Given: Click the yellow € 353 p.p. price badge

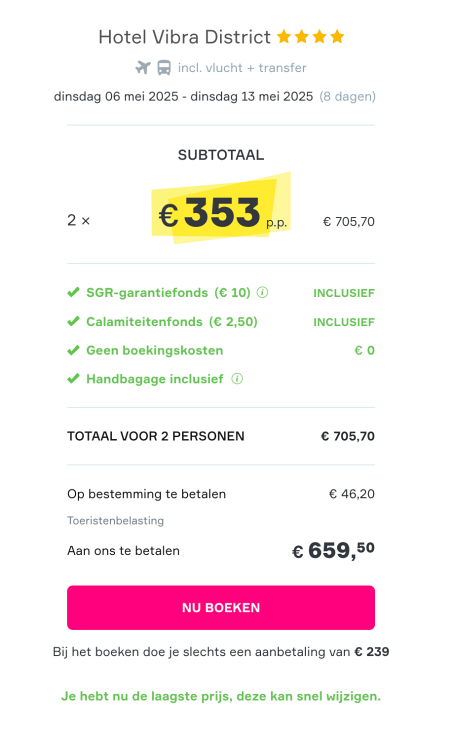Looking at the screenshot, I should tap(221, 209).
